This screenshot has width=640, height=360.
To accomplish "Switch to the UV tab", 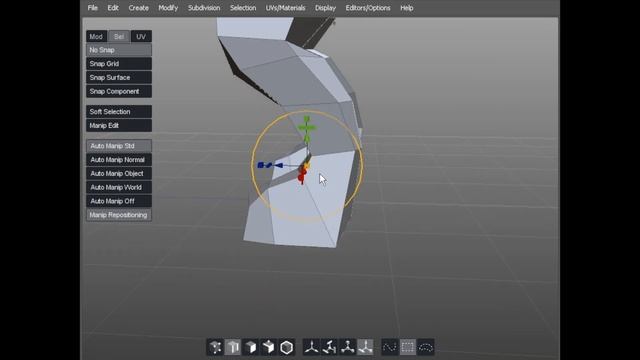I will pos(141,36).
